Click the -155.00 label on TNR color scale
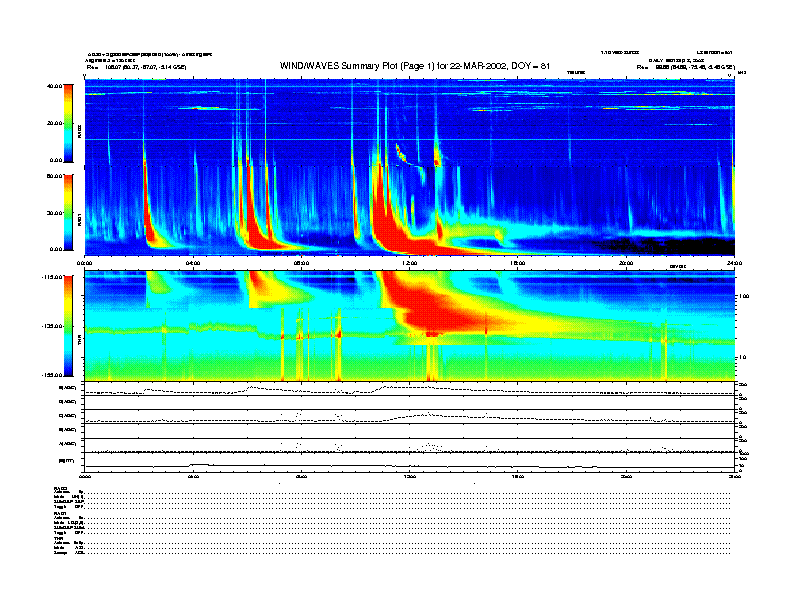The width and height of the screenshot is (792, 612). click(52, 375)
